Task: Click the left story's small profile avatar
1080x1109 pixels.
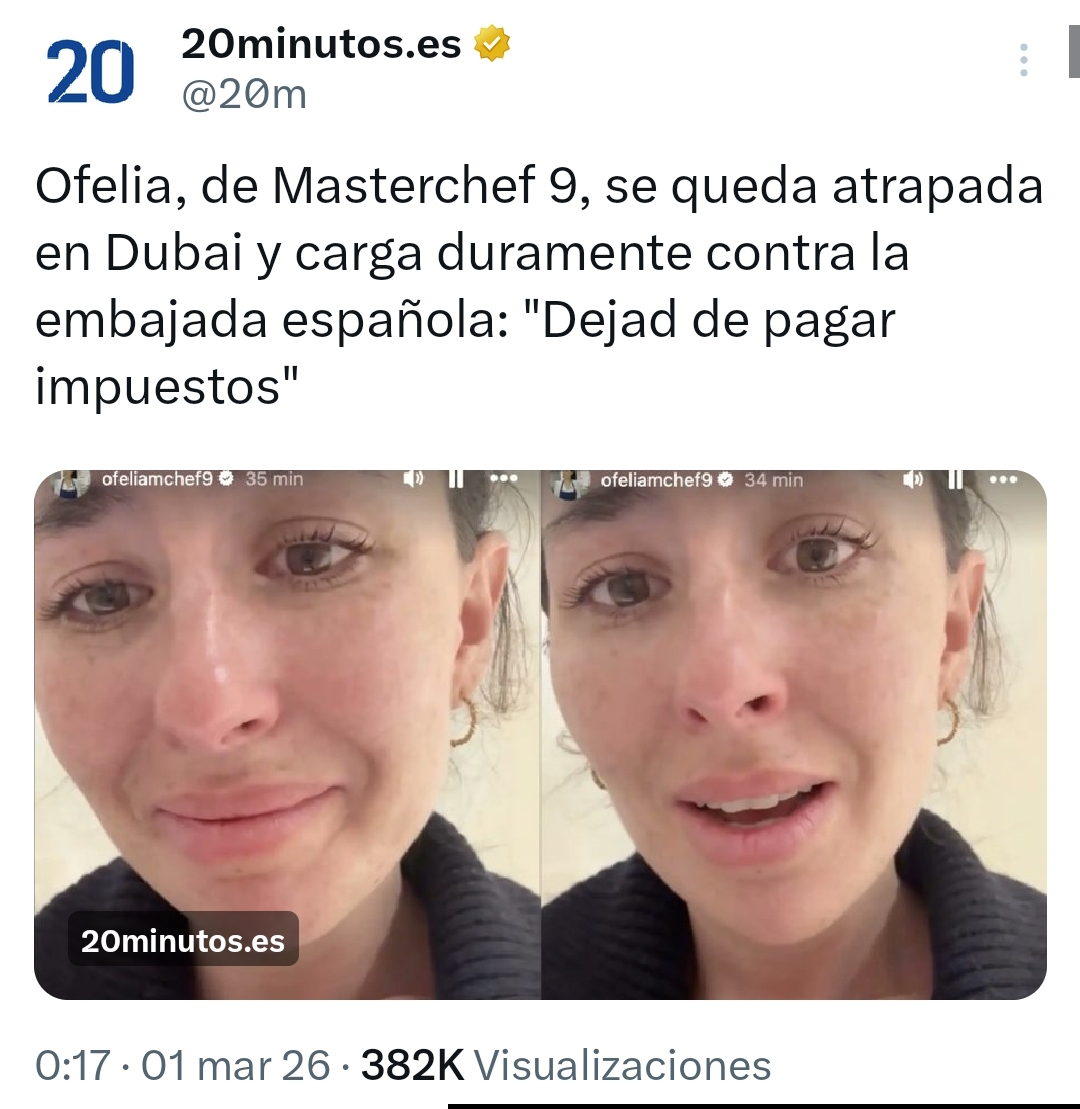Action: [71, 484]
